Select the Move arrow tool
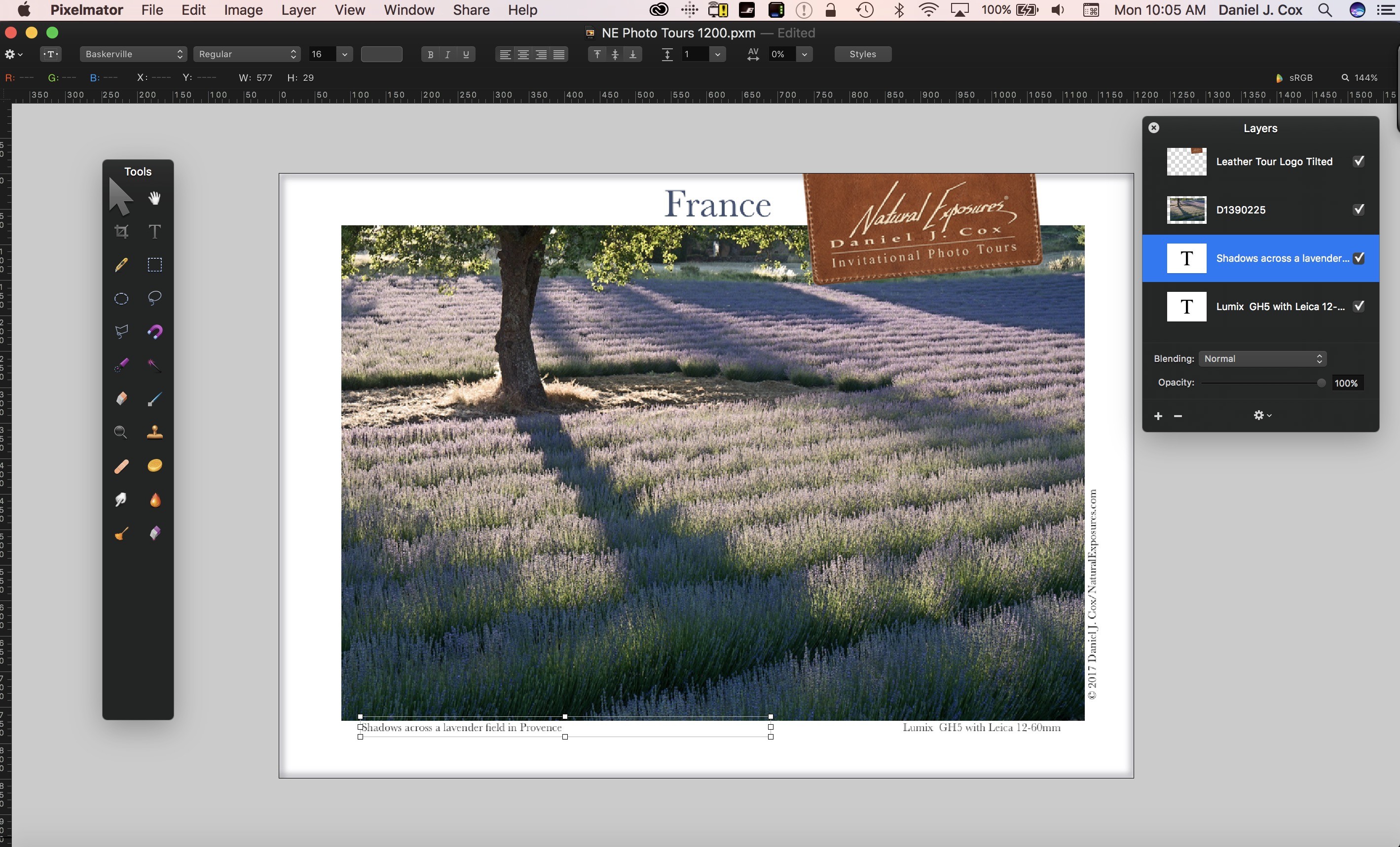 (120, 197)
